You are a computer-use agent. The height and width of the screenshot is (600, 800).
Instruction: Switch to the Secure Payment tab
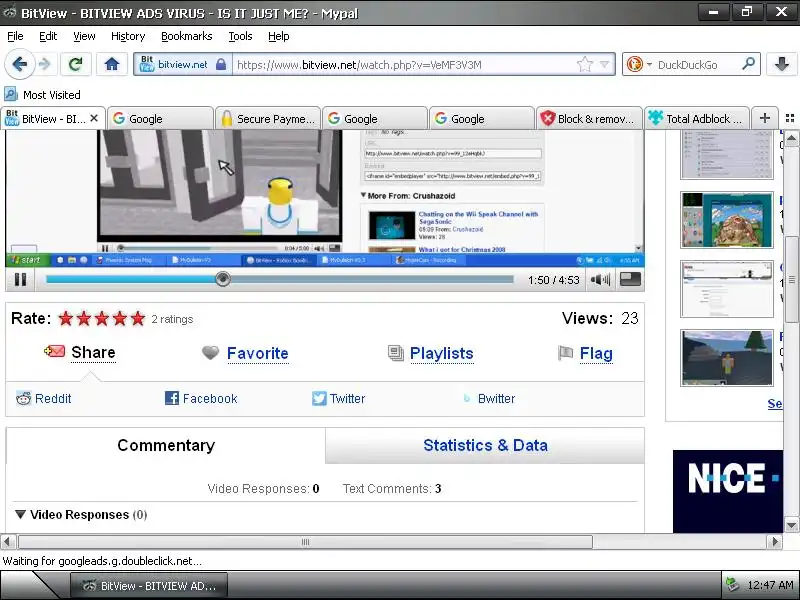click(x=268, y=118)
